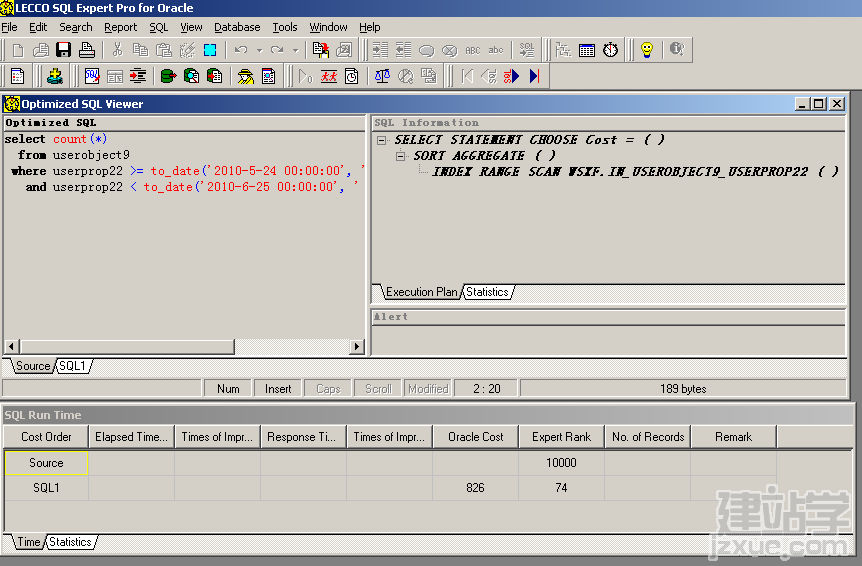862x566 pixels.
Task: Select the SQL1 row cell
Action: (x=46, y=488)
